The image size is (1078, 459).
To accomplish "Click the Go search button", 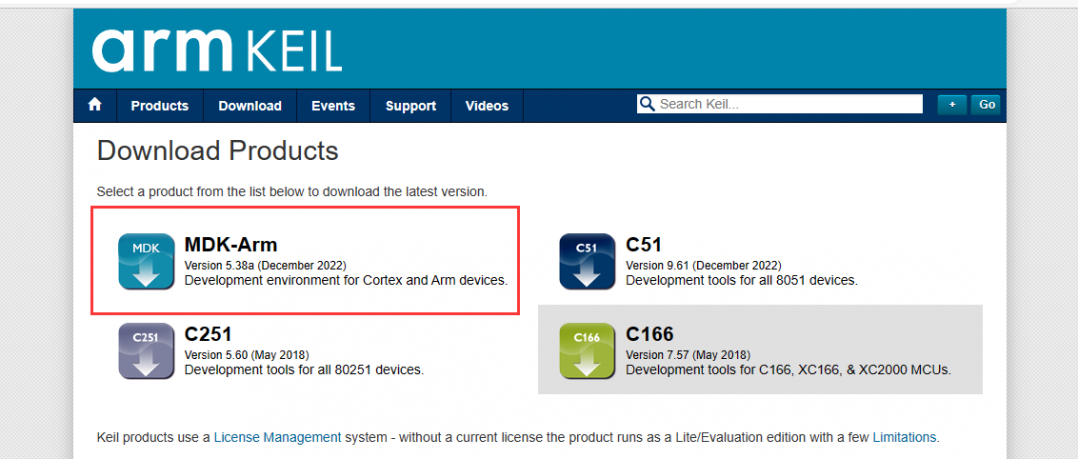I will tap(987, 104).
